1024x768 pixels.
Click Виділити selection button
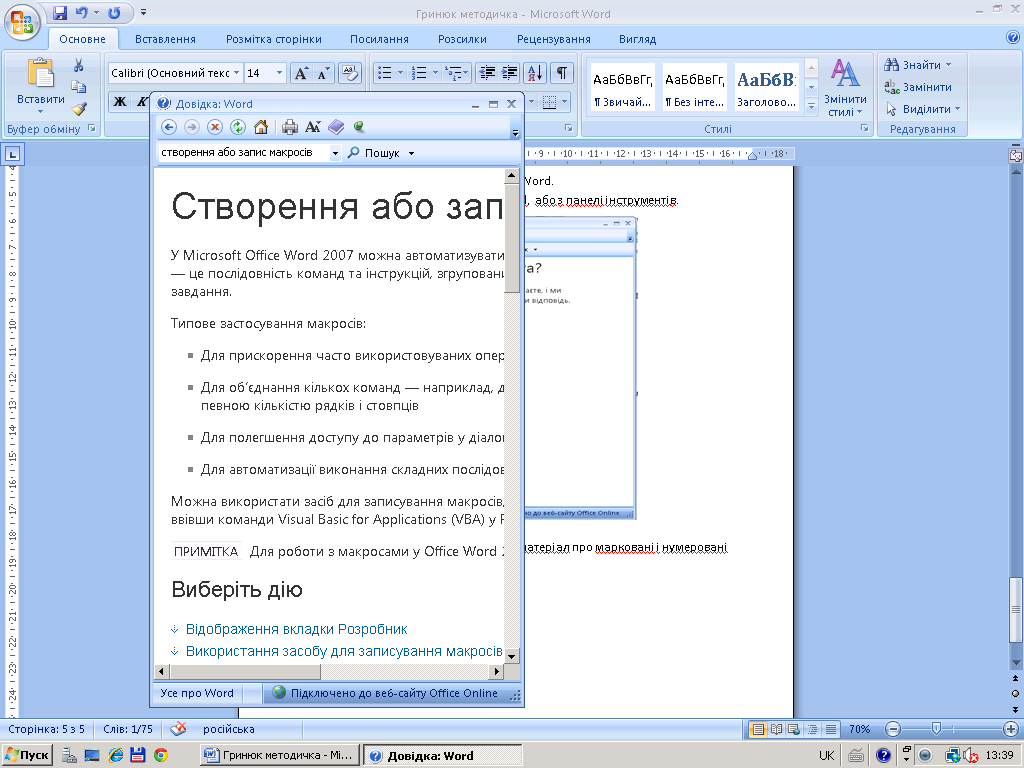click(922, 109)
